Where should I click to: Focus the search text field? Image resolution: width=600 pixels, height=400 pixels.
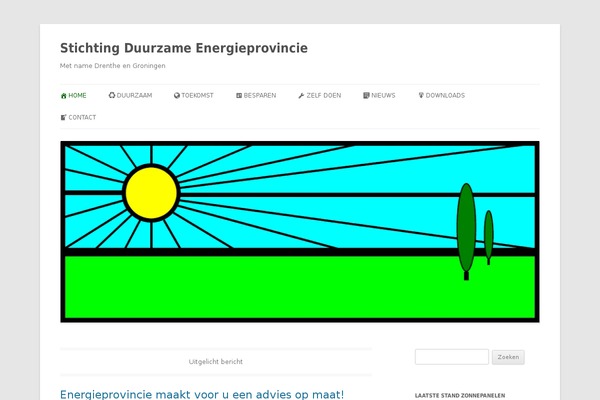pos(452,357)
